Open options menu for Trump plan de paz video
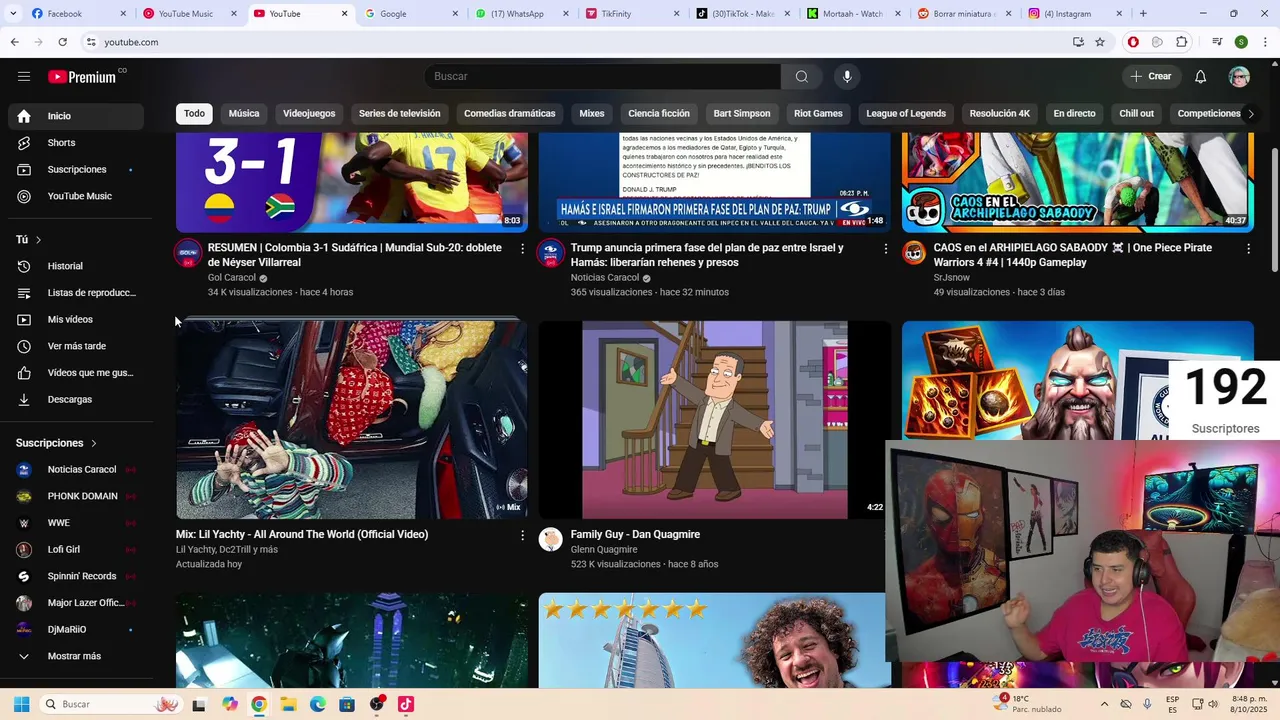1280x720 pixels. (885, 248)
